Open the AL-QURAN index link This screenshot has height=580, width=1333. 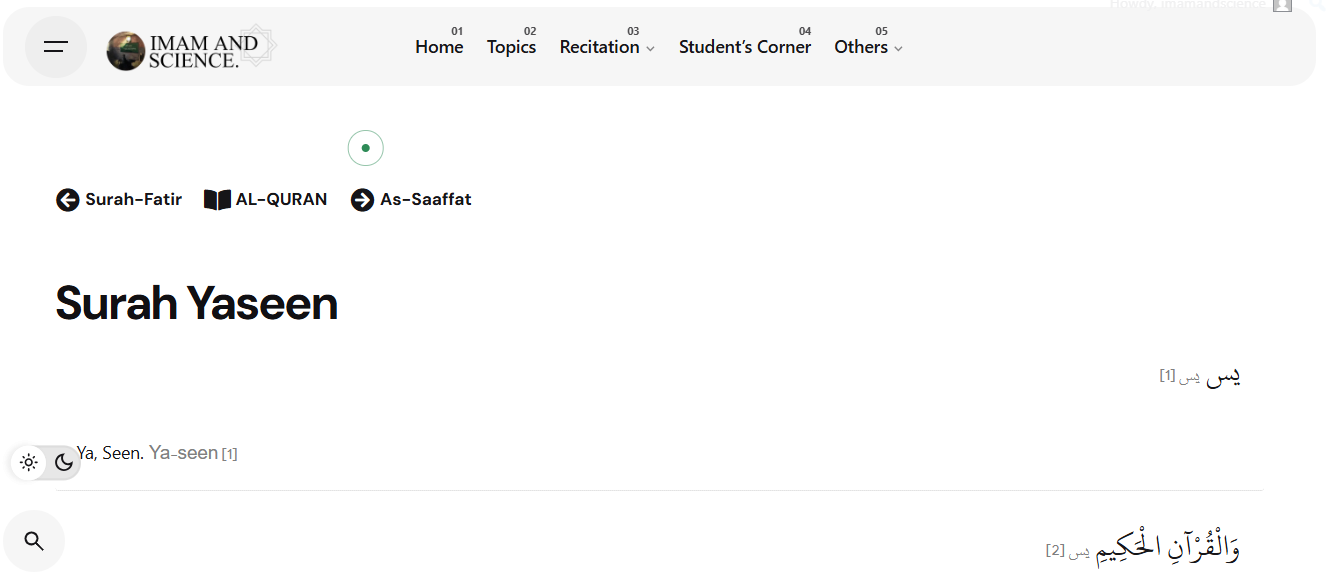281,200
